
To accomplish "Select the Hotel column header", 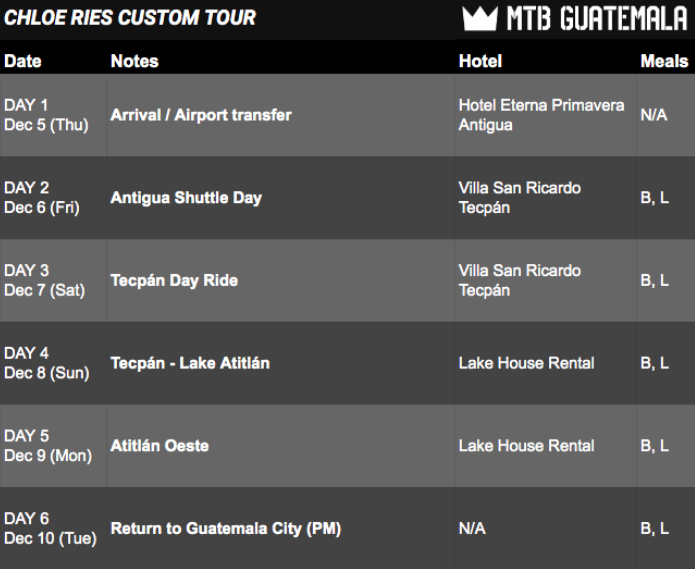I will click(480, 61).
